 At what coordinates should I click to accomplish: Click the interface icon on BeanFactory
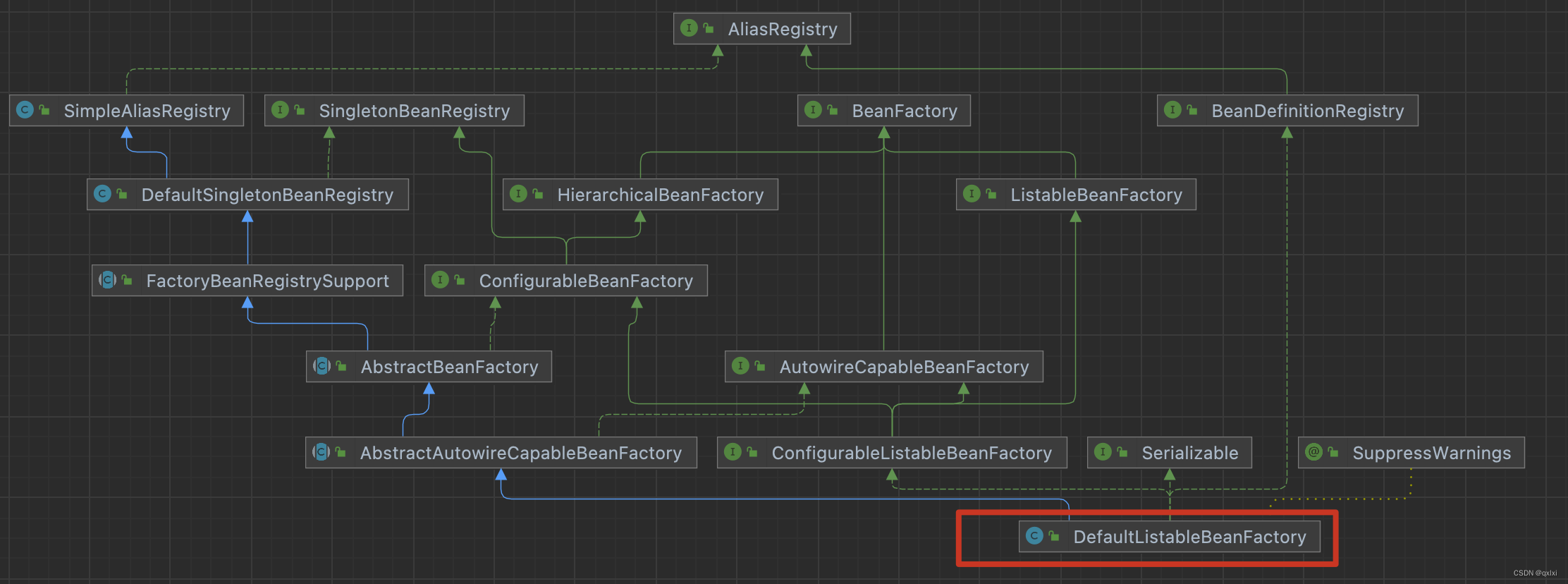click(x=813, y=110)
